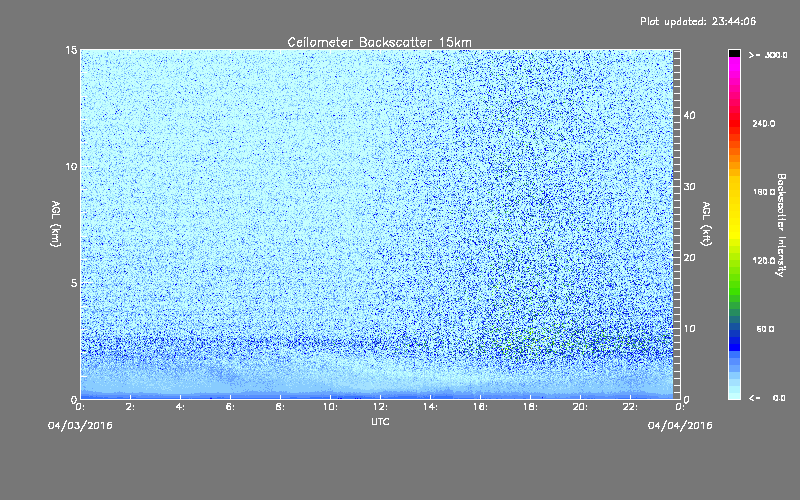
Task: Click the end date label 04/04/2016
Action: [x=680, y=426]
